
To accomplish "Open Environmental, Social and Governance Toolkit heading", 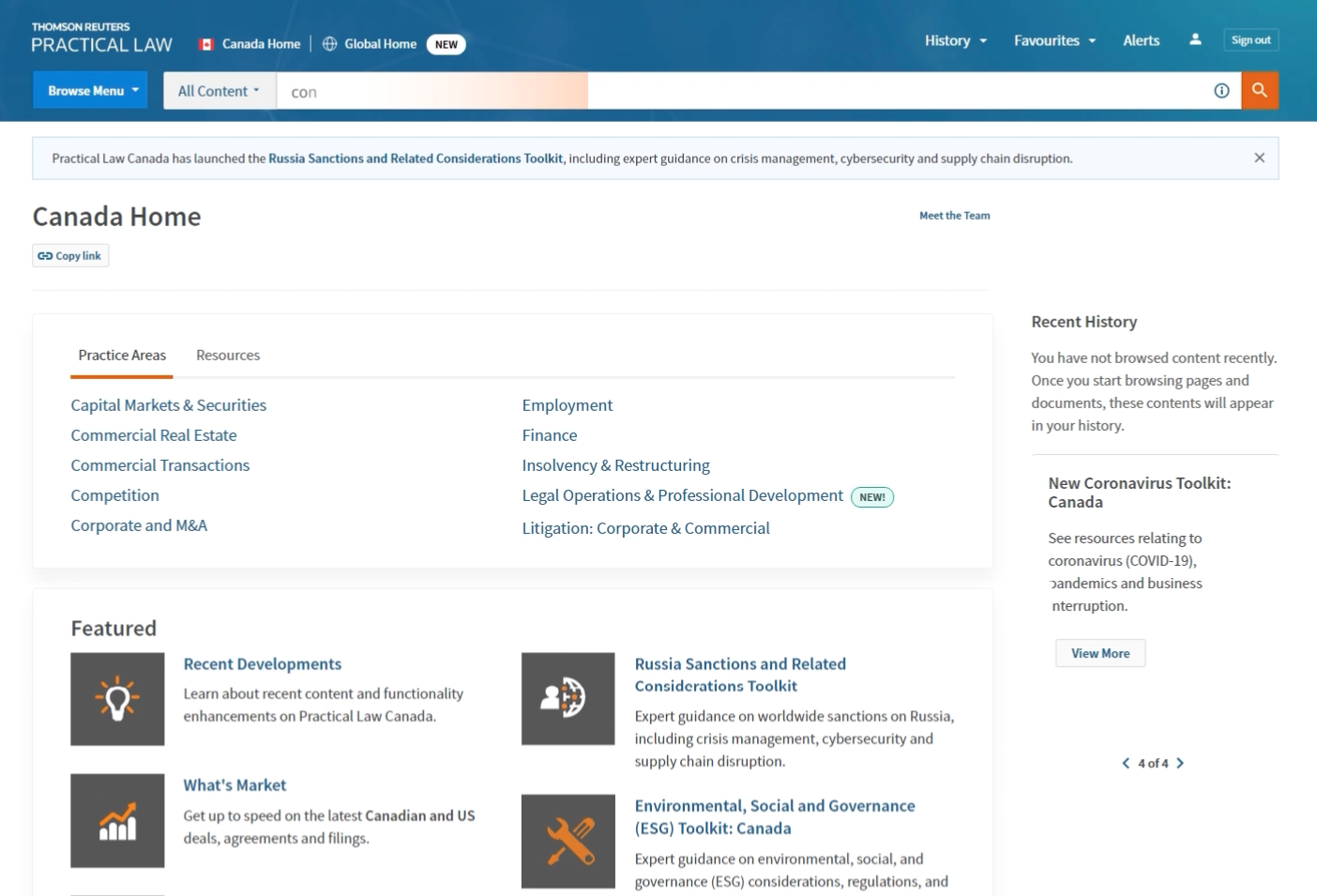I will tap(775, 817).
